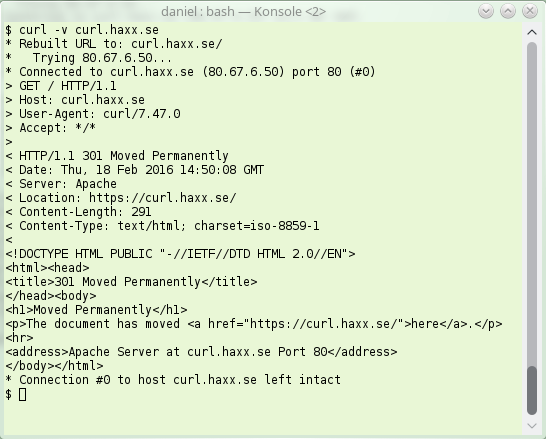Click the IP address 80.67.6.50 in Trying line
The width and height of the screenshot is (546, 439).
pyautogui.click(x=117, y=58)
